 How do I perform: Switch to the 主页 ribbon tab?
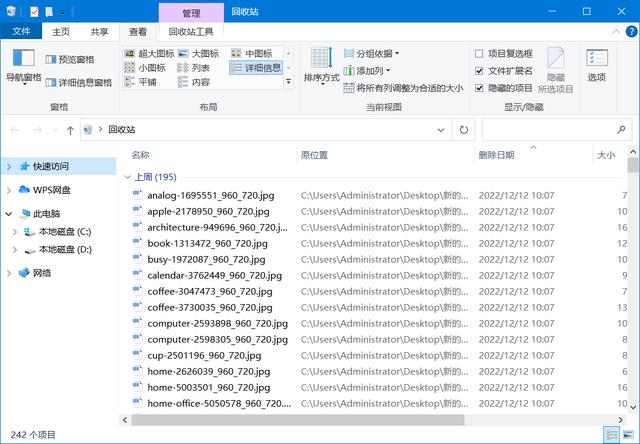(x=61, y=31)
